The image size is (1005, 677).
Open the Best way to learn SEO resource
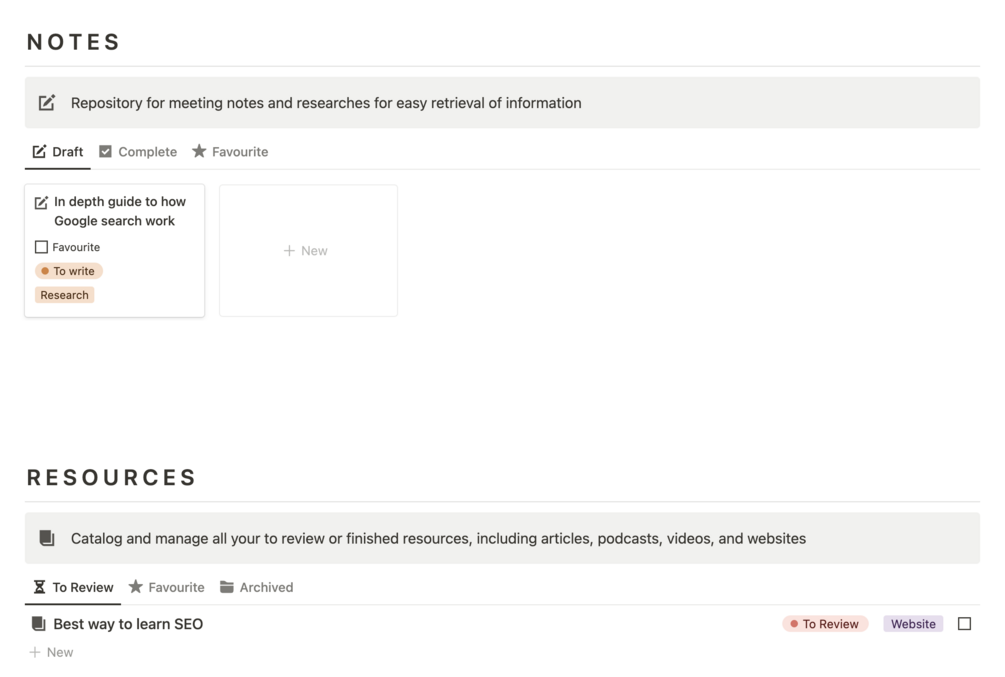(128, 624)
